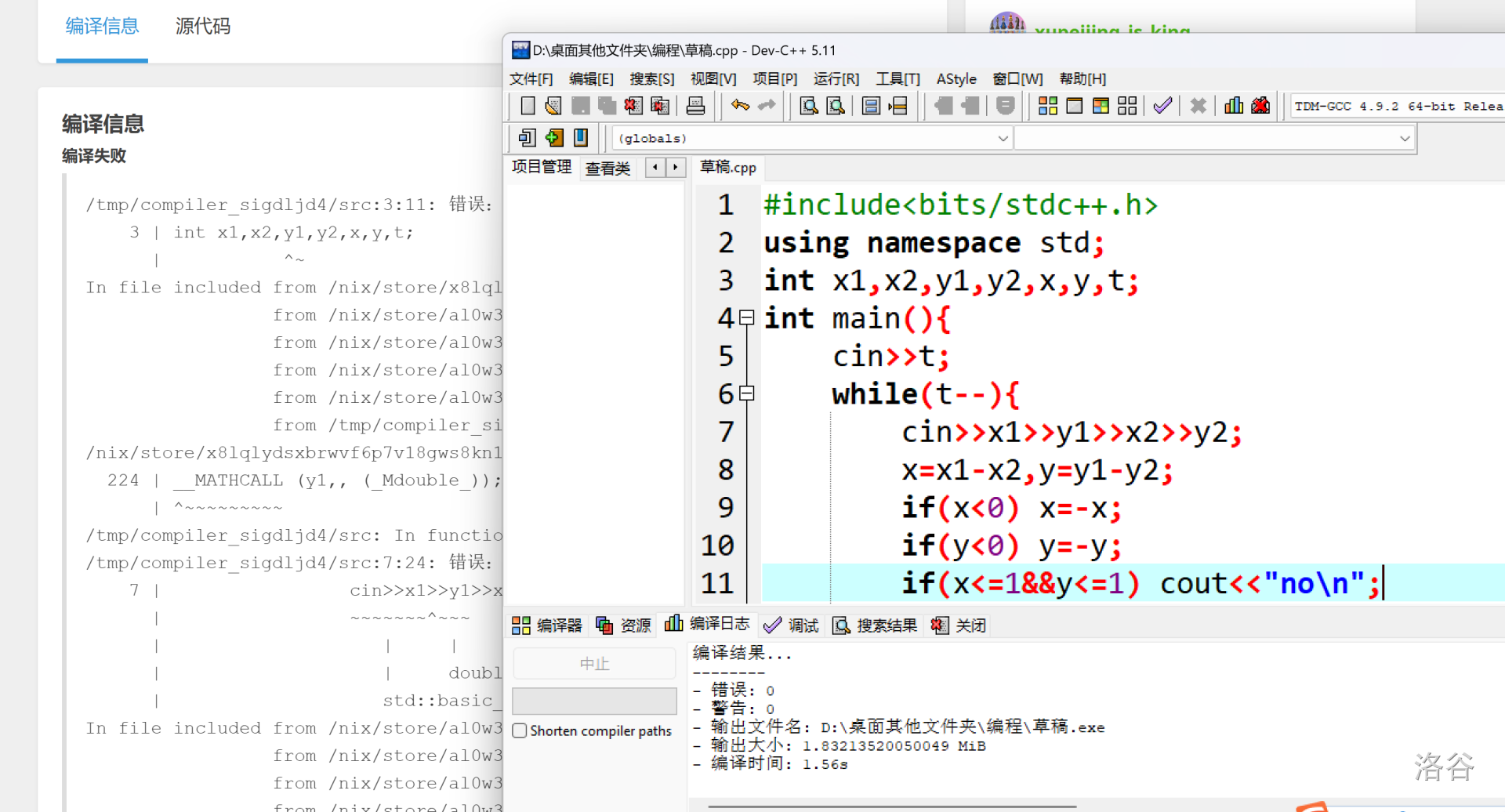Open the 调试 panel tab
This screenshot has height=812, width=1505.
click(x=792, y=625)
